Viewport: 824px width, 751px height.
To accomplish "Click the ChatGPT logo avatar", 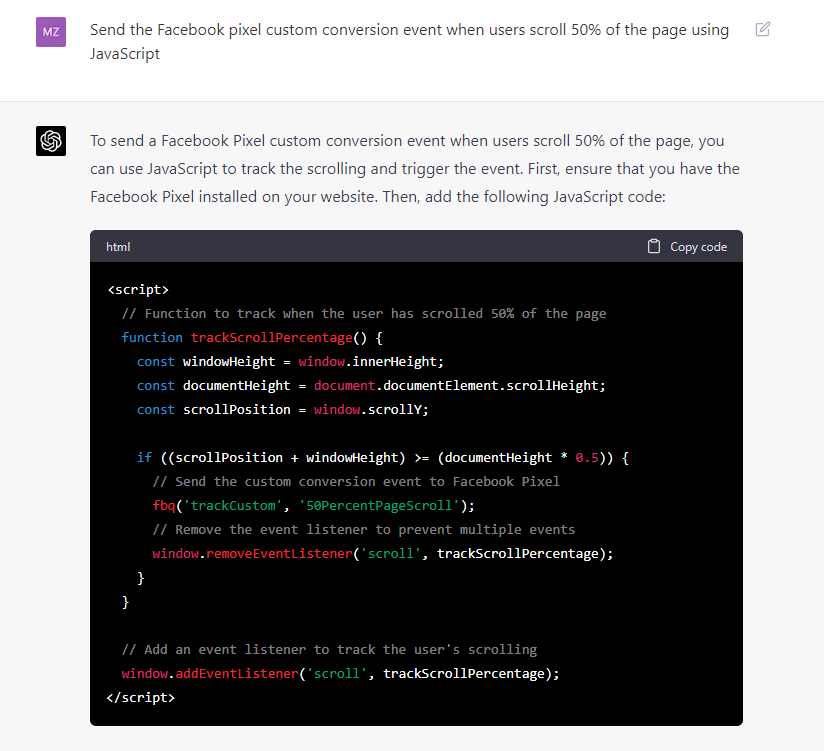I will 51,141.
